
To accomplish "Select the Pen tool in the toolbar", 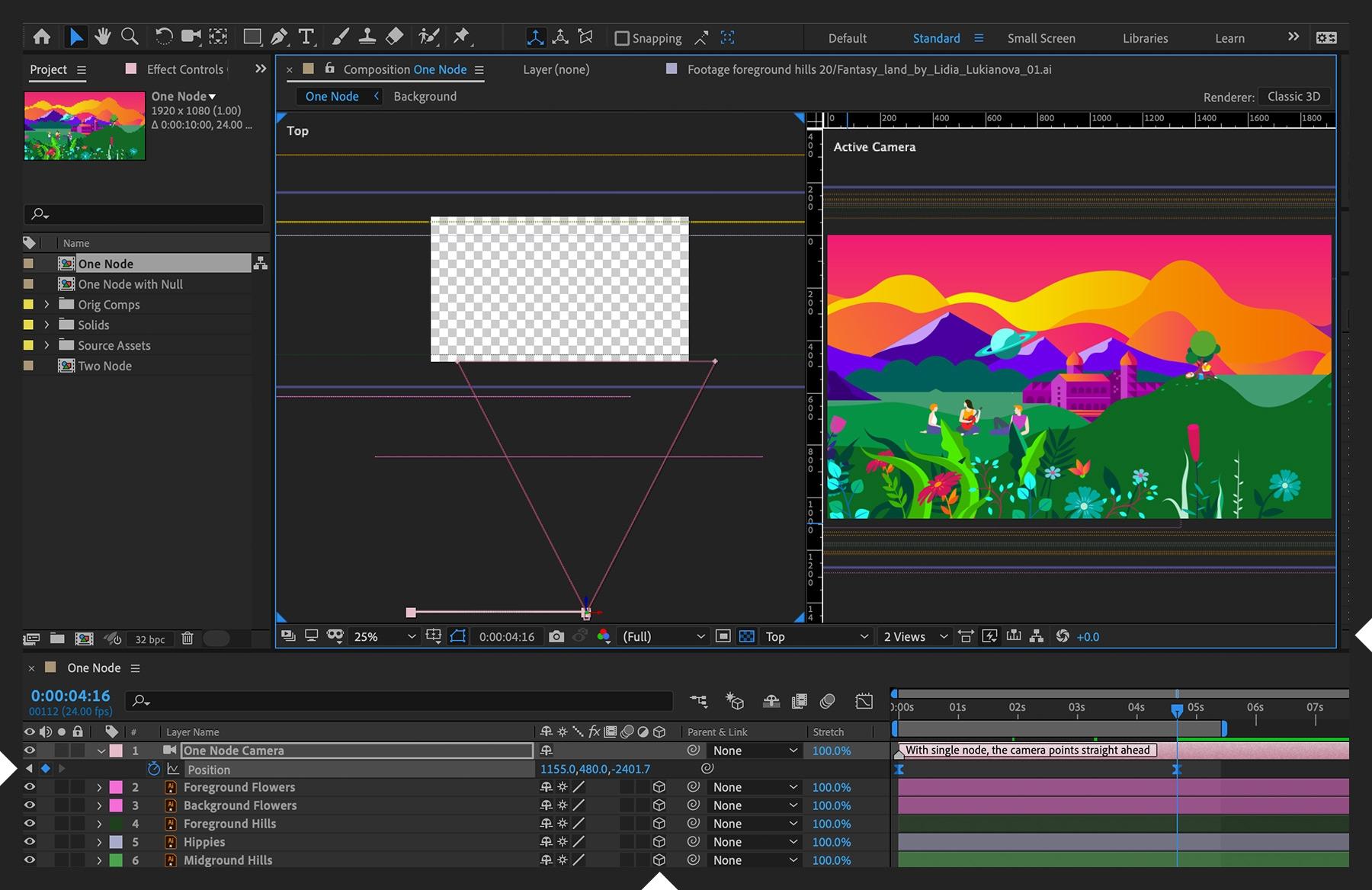I will [279, 36].
